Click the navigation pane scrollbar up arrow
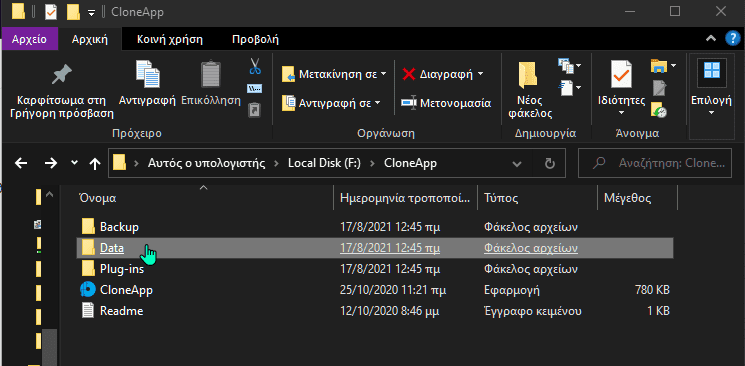 pos(49,195)
